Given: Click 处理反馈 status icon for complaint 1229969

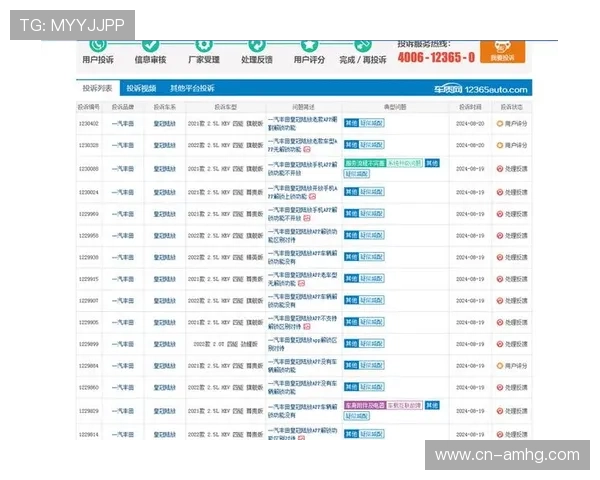Looking at the screenshot, I should pyautogui.click(x=499, y=214).
